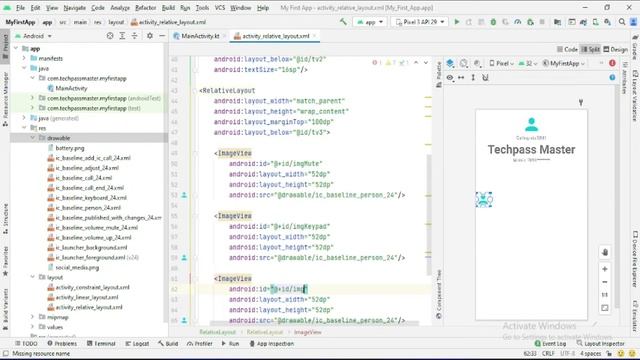This screenshot has height=360, width=640.
Task: Open the Refactor menu
Action: [145, 8]
